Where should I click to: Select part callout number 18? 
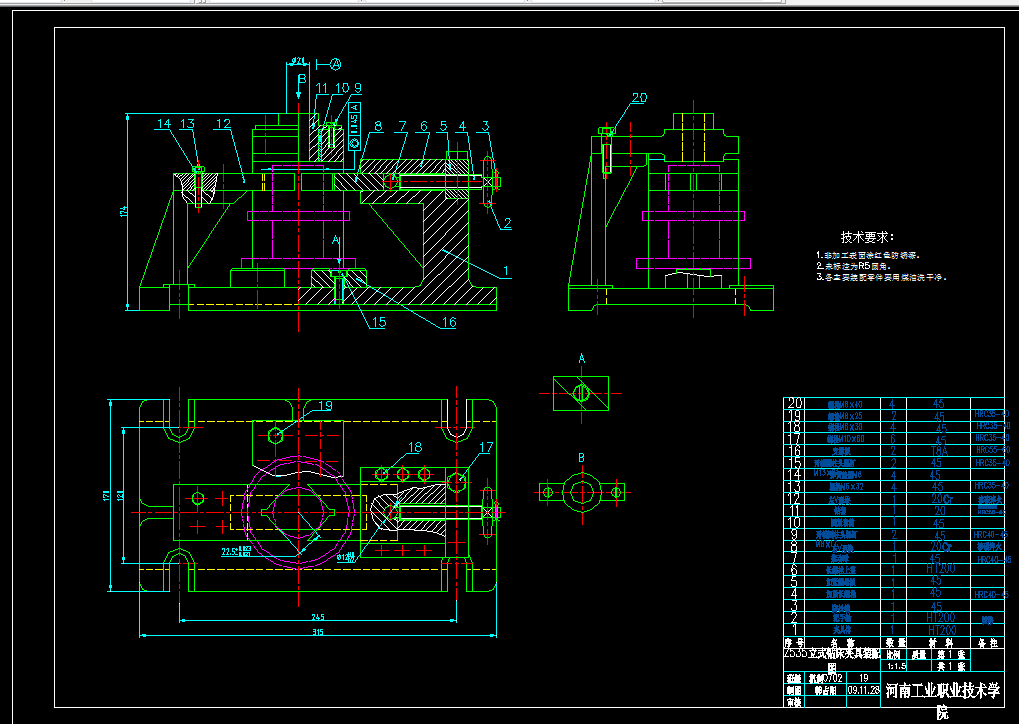click(415, 447)
